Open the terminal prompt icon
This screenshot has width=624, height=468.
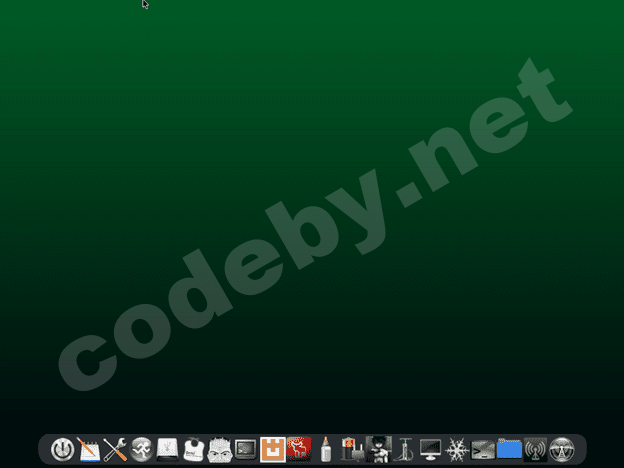click(x=483, y=450)
